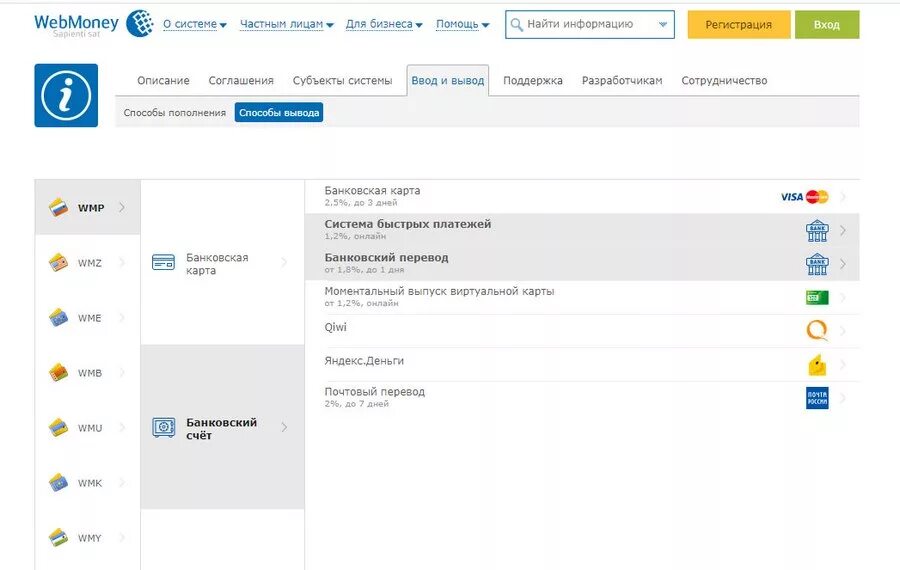The height and width of the screenshot is (570, 900).
Task: Click the WMZ wallet icon
Action: click(59, 262)
